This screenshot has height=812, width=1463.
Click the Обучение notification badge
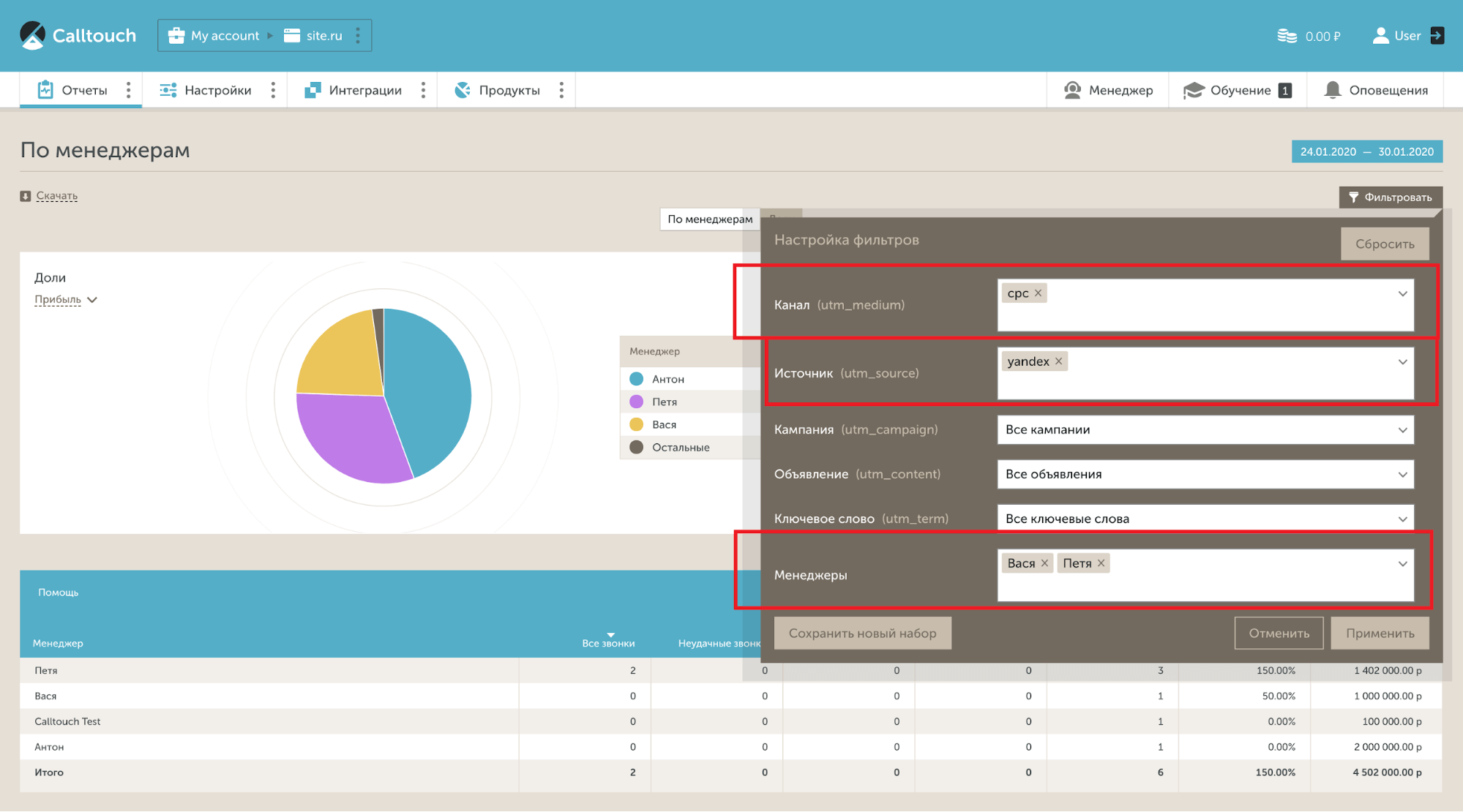[1284, 90]
